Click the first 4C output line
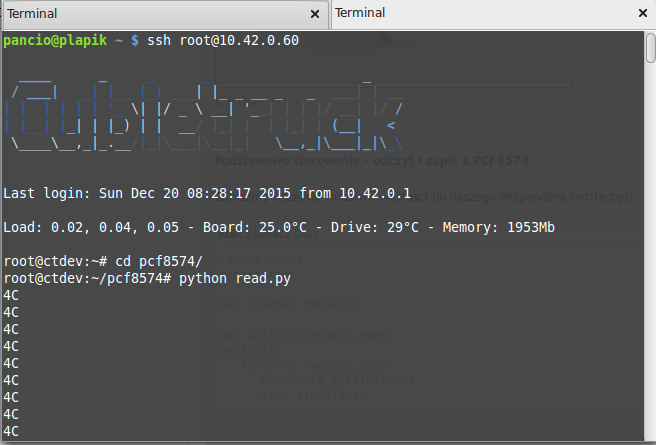This screenshot has width=656, height=445. tap(11, 295)
